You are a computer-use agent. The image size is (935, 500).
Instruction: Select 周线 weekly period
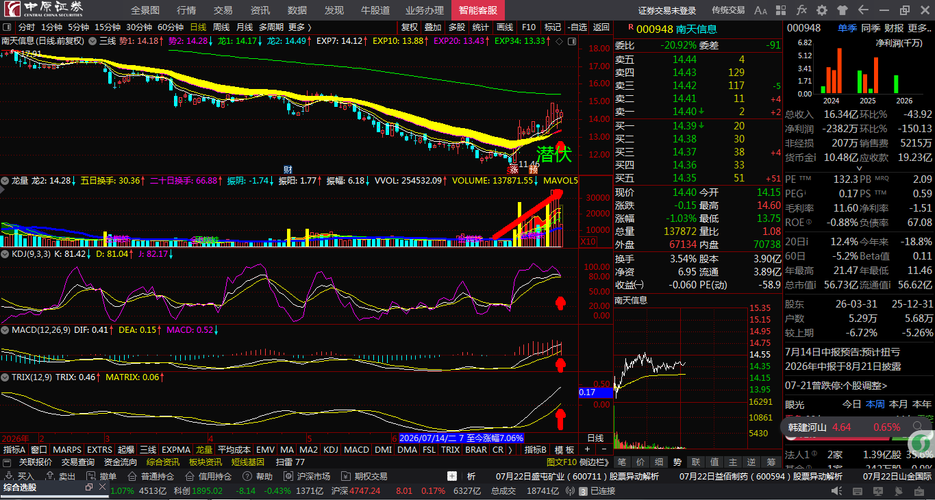221,27
